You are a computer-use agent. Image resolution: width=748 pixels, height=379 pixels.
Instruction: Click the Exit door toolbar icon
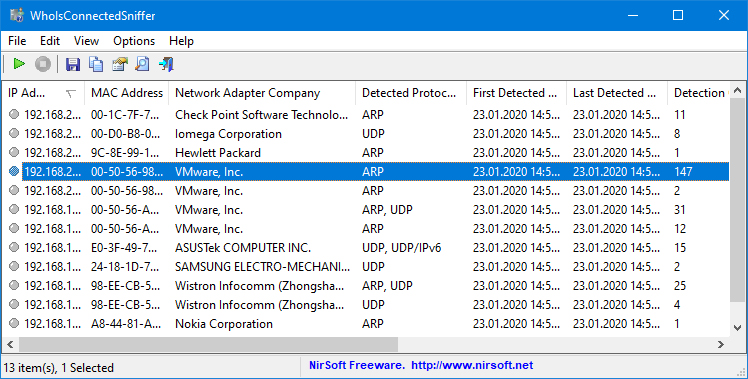(x=166, y=64)
